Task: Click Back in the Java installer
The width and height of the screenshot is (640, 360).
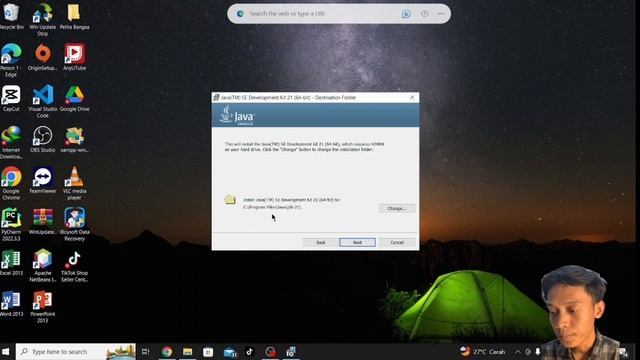Action: pyautogui.click(x=320, y=242)
